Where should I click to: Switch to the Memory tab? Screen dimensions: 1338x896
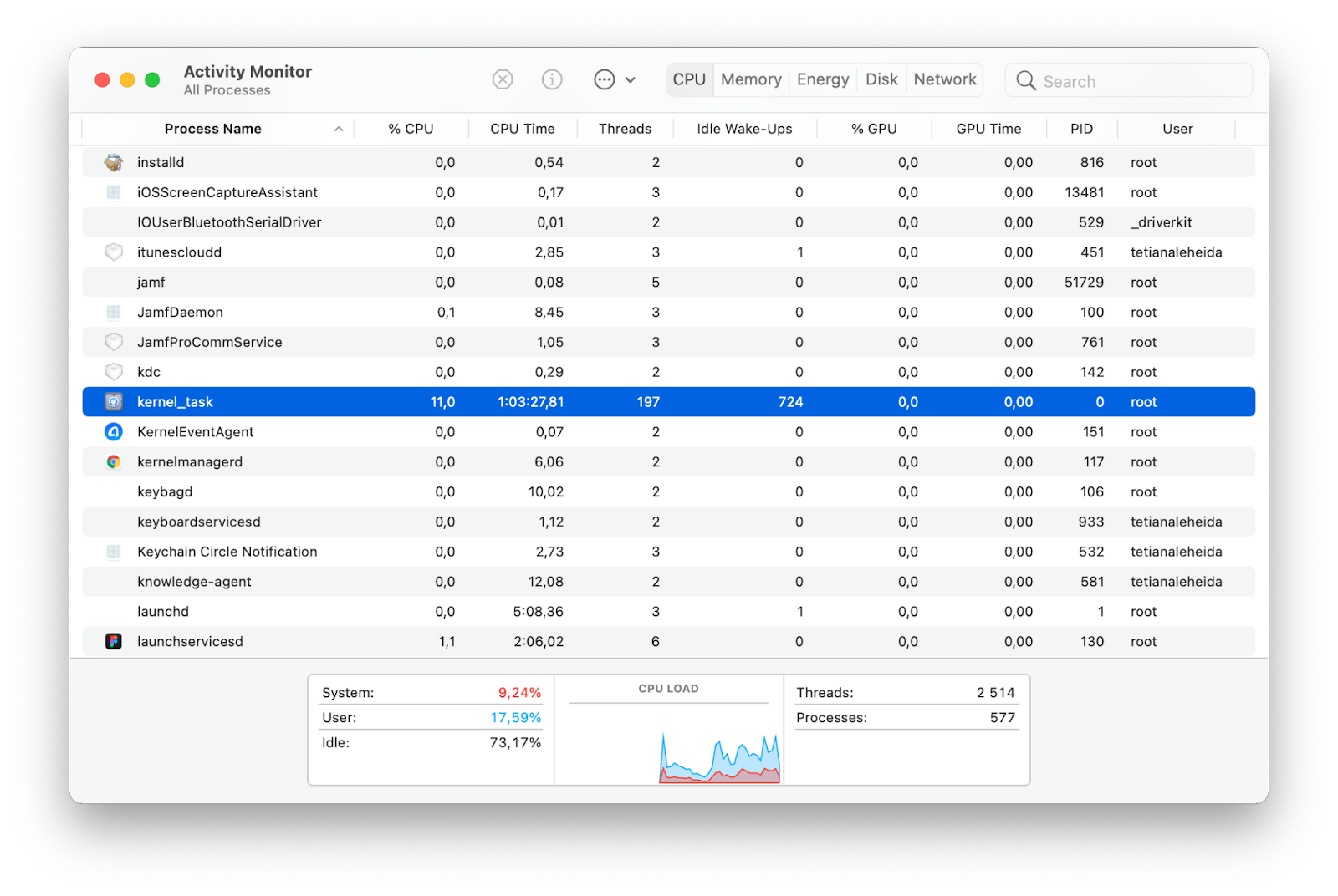pos(751,79)
